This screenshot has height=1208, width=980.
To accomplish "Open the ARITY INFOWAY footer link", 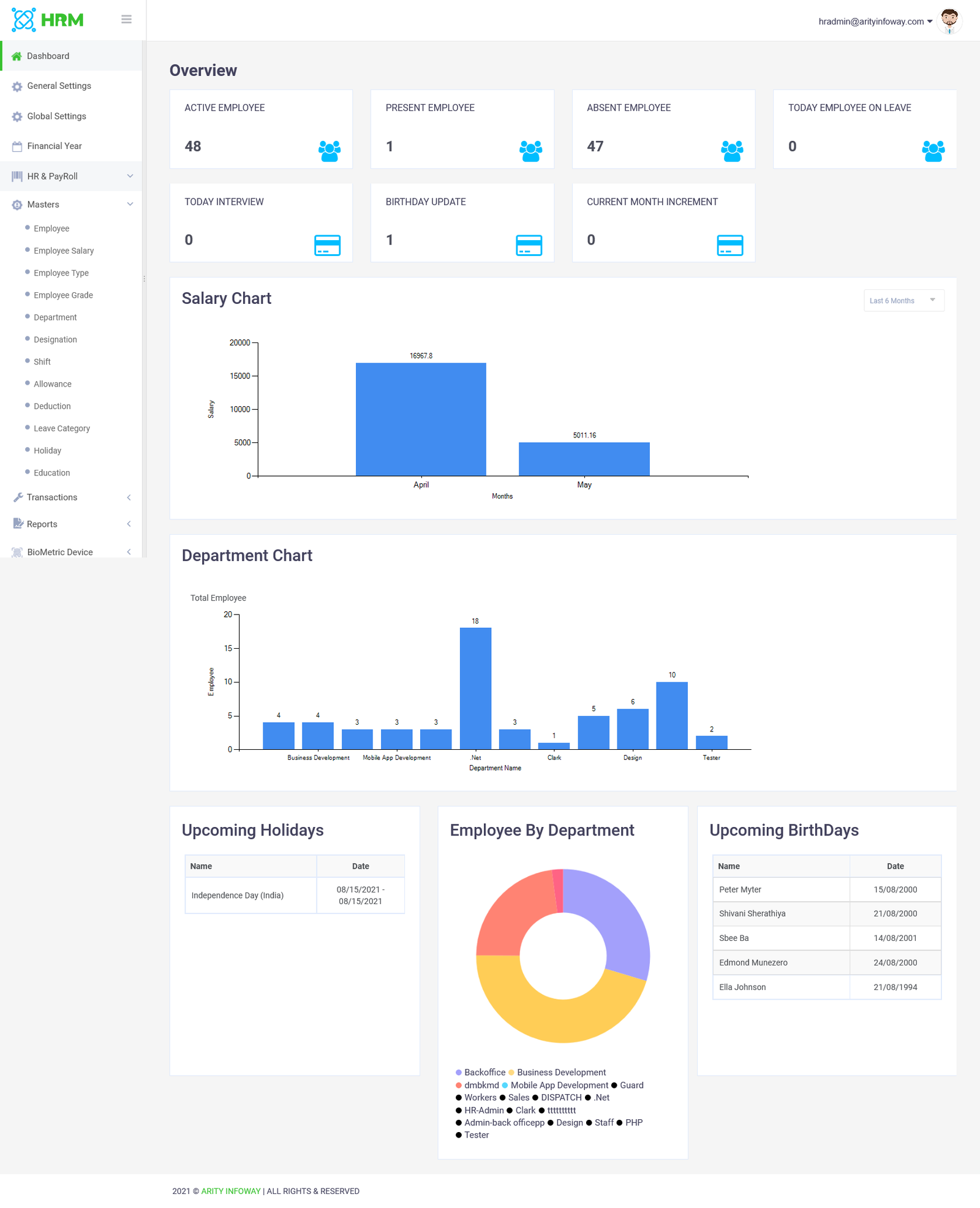I will pos(231,1191).
